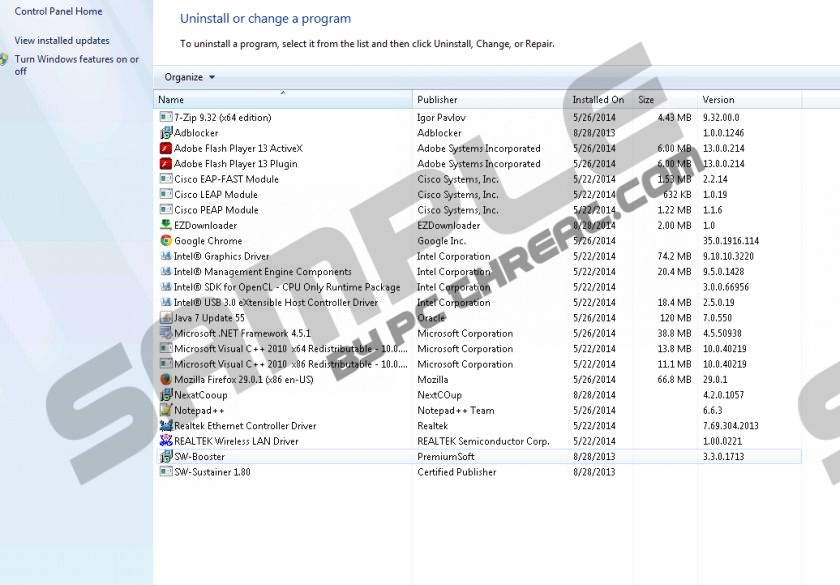
Task: Click publisher Oracle
Action: tap(431, 318)
